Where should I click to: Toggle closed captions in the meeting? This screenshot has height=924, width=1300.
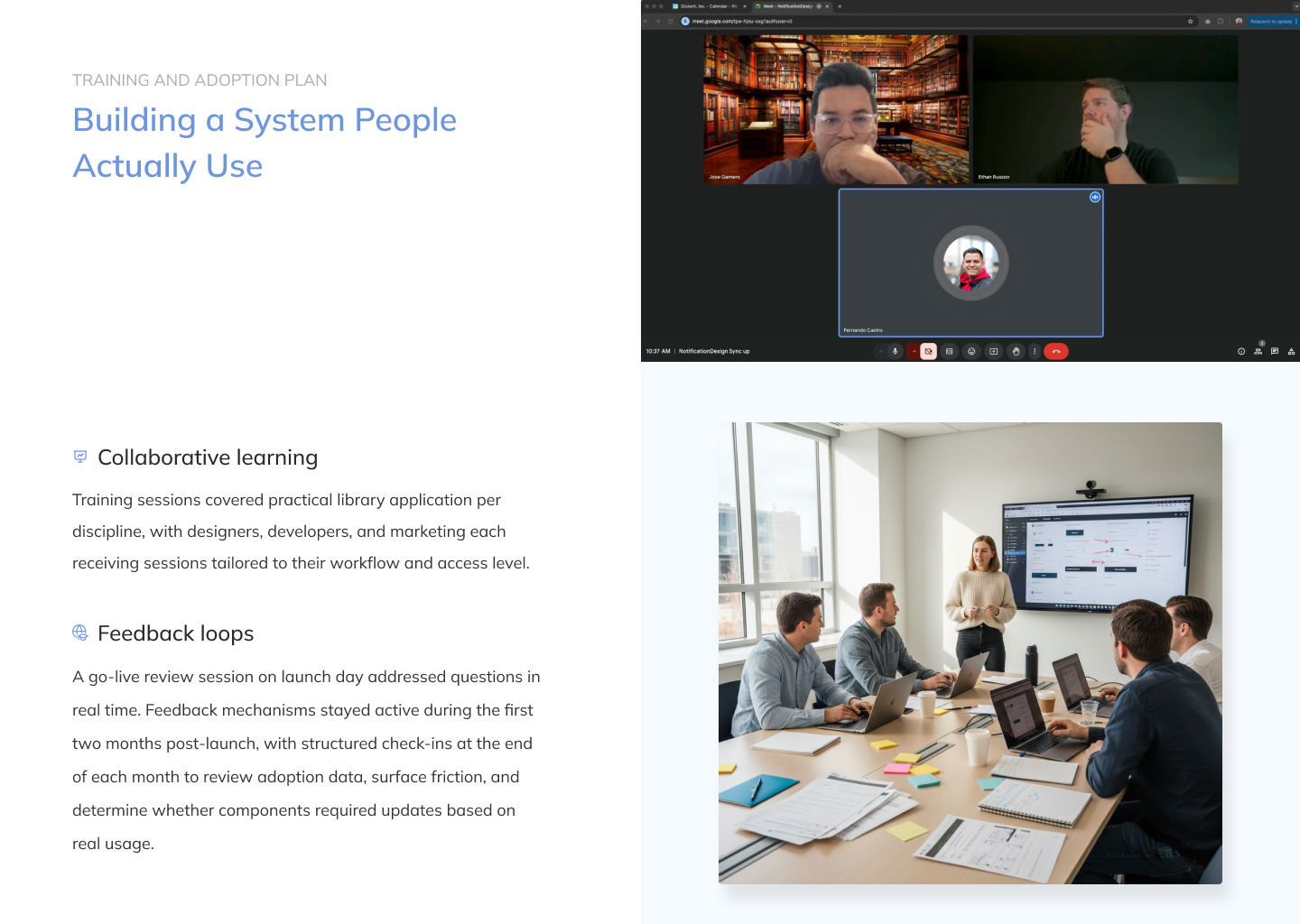tap(950, 352)
